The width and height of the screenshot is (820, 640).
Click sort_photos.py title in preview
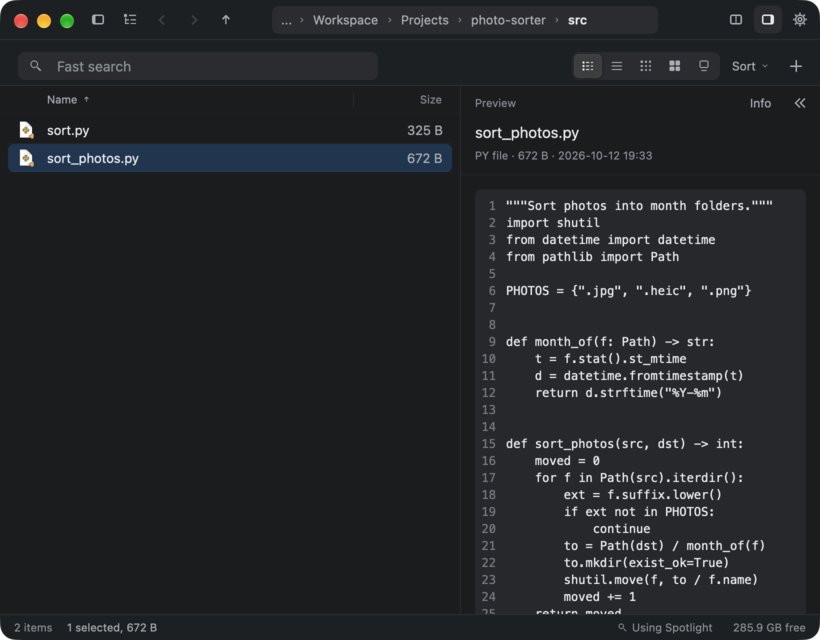[x=527, y=133]
